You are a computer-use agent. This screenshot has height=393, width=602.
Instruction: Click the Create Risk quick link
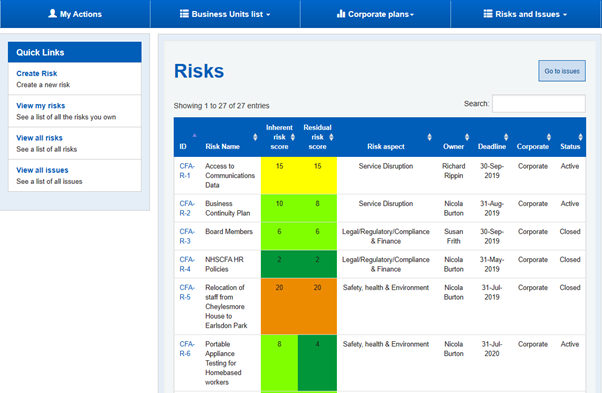point(36,73)
